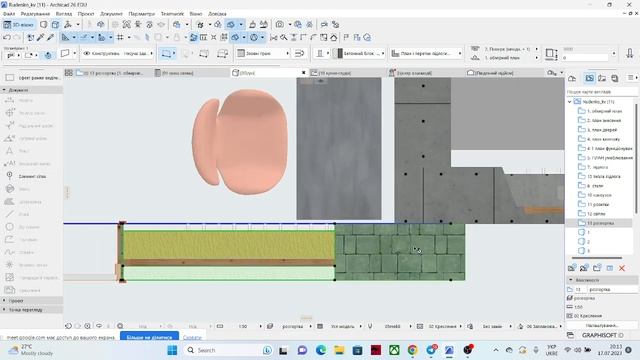Open the Редагування menu
The width and height of the screenshot is (640, 360).
click(35, 13)
